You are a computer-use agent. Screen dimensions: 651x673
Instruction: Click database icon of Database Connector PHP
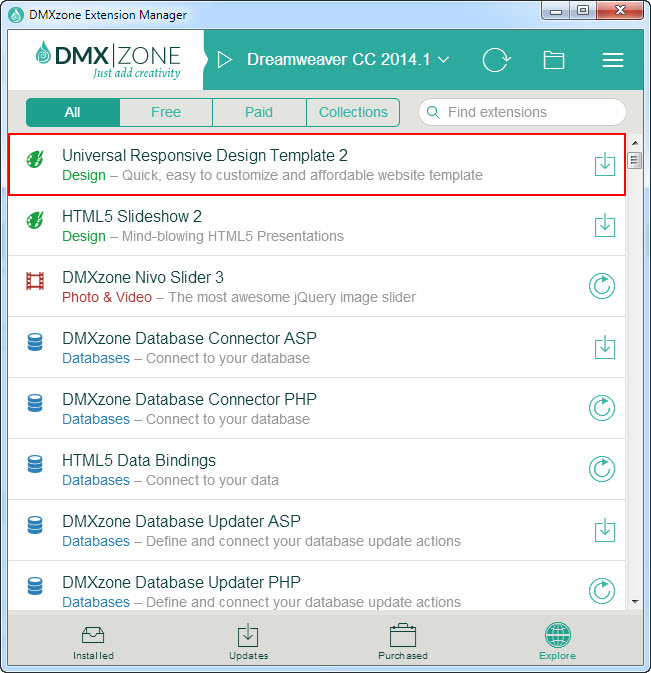pyautogui.click(x=35, y=403)
